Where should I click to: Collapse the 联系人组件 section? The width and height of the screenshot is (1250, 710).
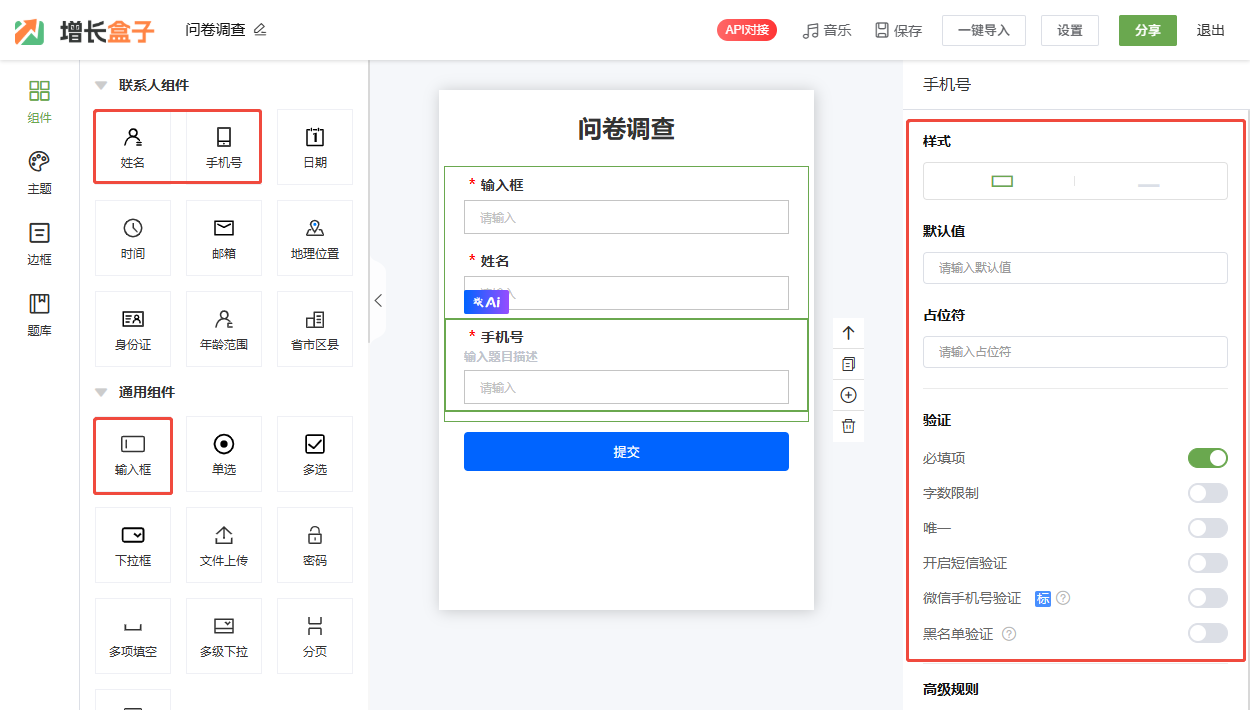pos(101,85)
